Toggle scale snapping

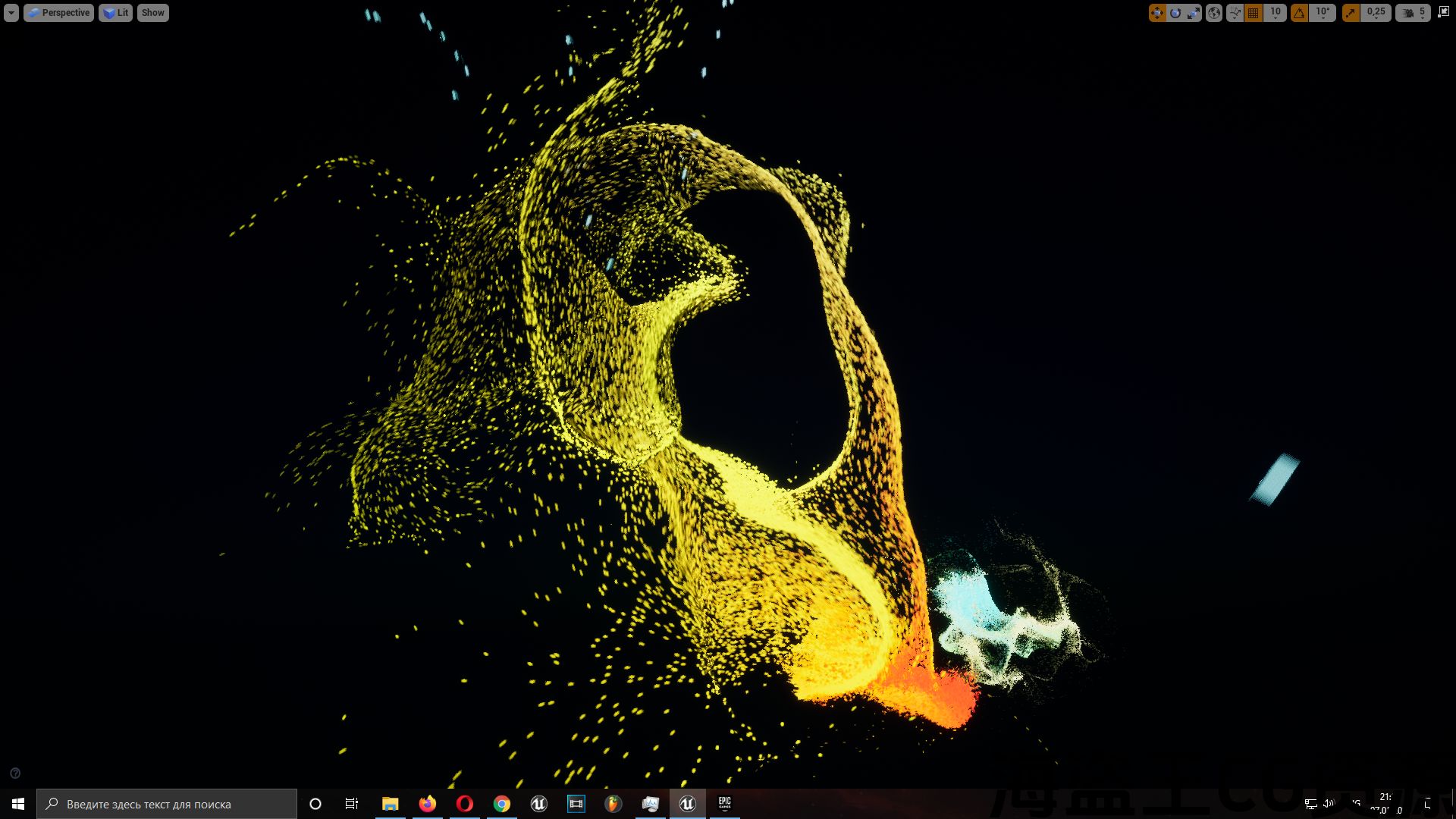tap(1351, 13)
